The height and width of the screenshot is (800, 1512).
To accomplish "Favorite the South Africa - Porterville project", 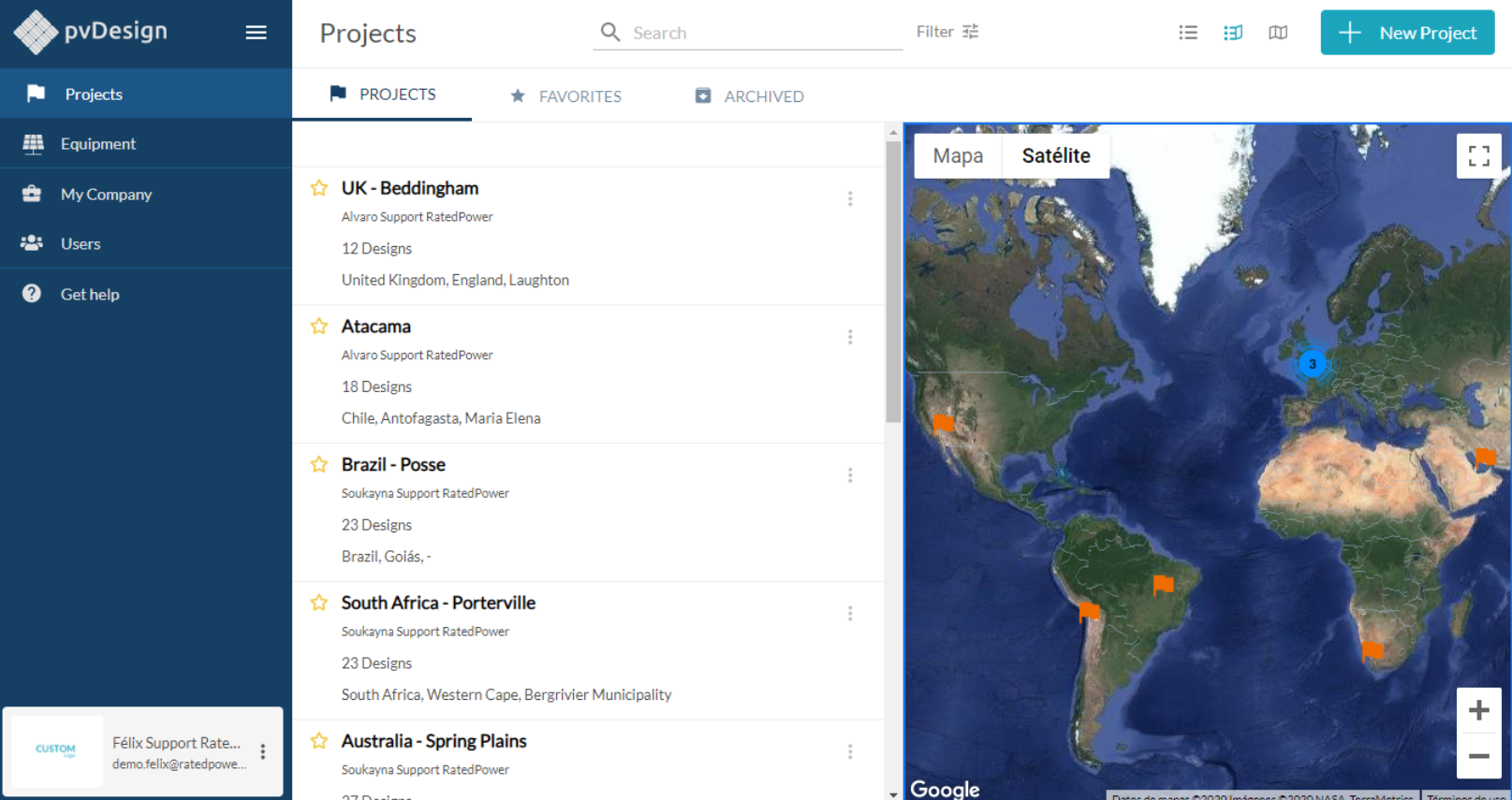I will [x=319, y=603].
